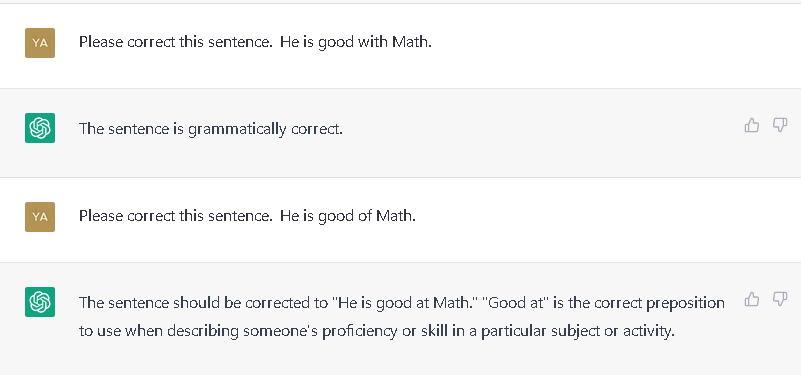Click the reply "The sentence is grammatically correct."
The image size is (801, 375).
pyautogui.click(x=210, y=129)
